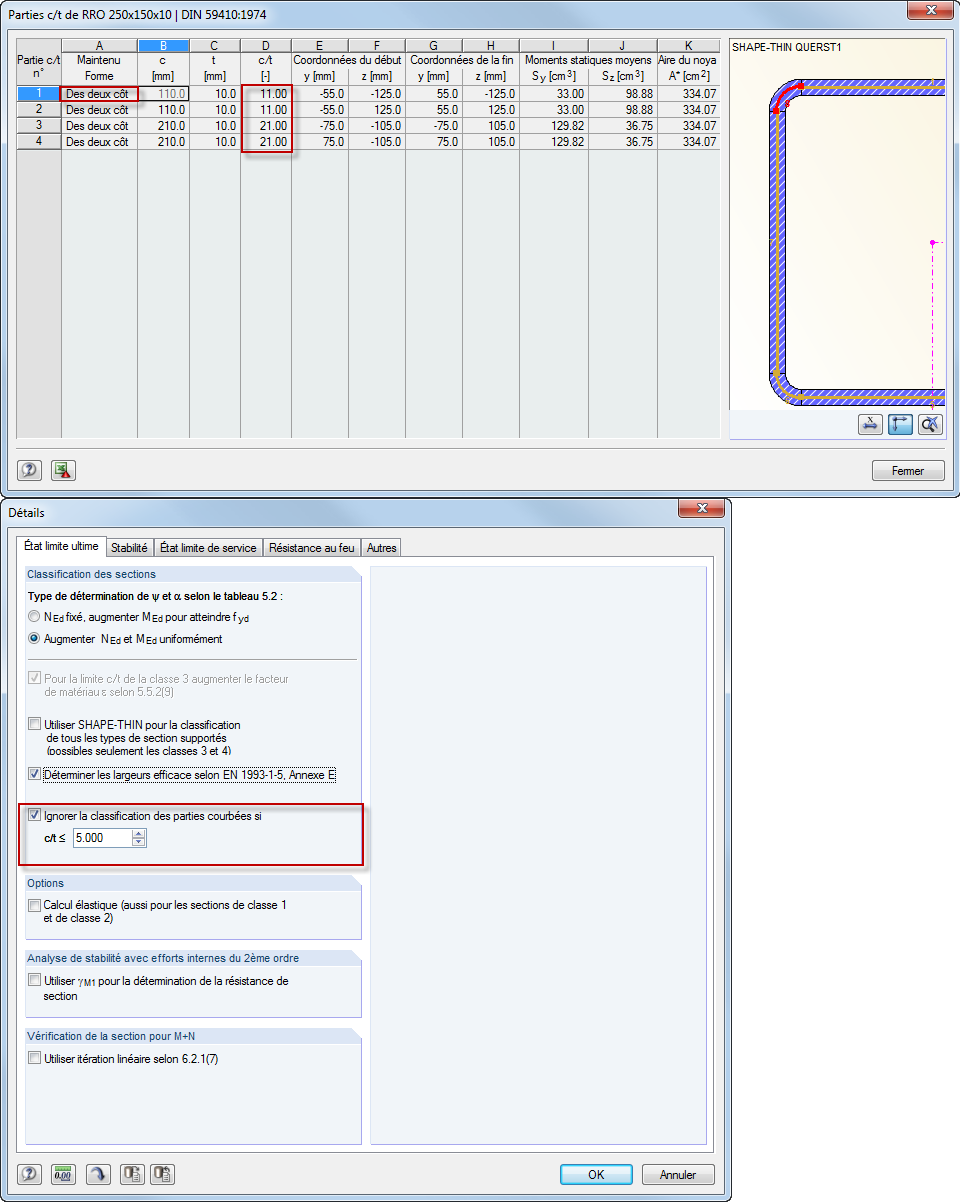
Task: Click the c/t ≤ 5.000 input field
Action: 103,838
